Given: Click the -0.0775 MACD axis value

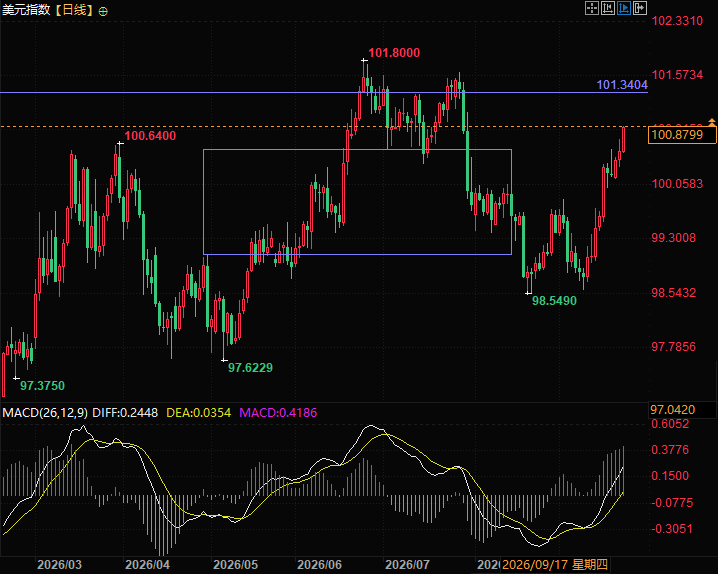Looking at the screenshot, I should click(x=672, y=503).
